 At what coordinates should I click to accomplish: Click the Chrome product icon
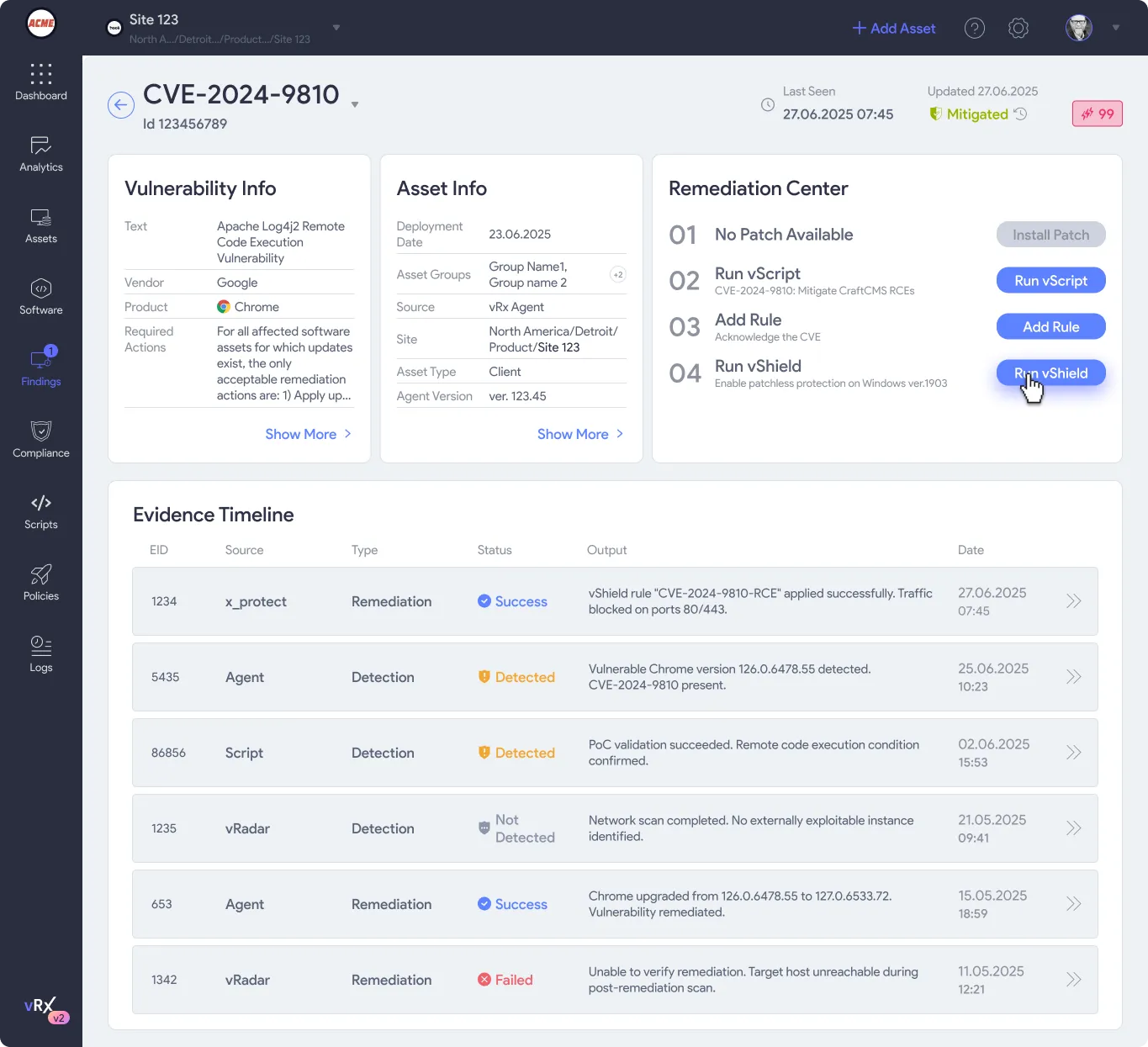point(224,307)
